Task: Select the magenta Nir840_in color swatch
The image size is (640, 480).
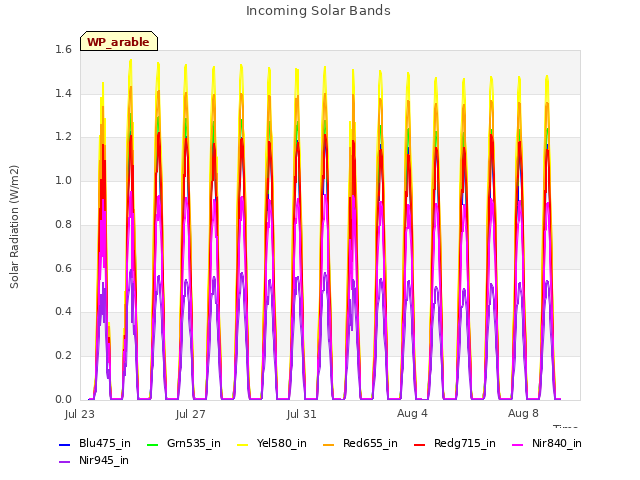Action: tap(518, 444)
